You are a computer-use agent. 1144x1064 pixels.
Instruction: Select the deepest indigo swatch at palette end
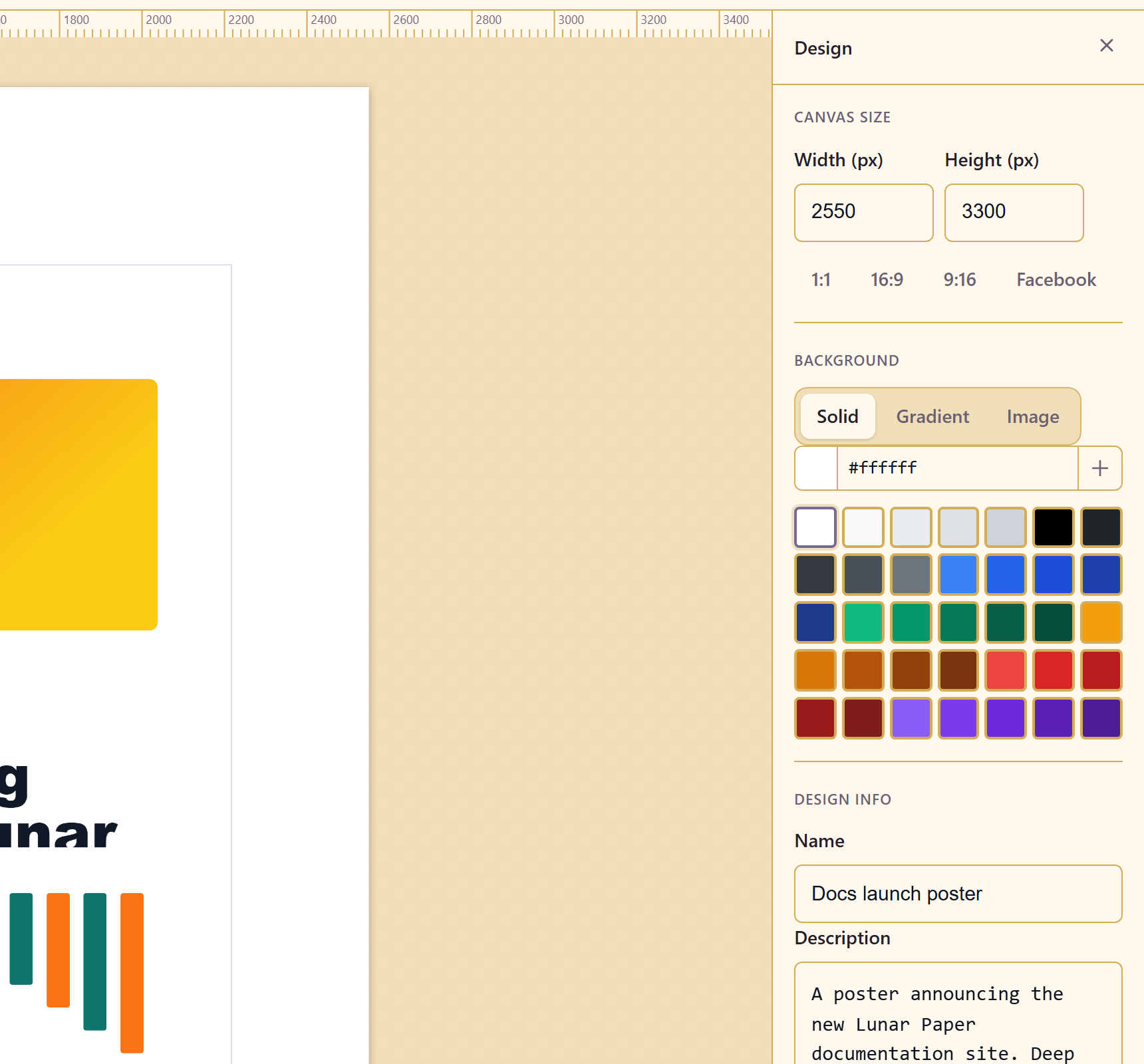1101,718
